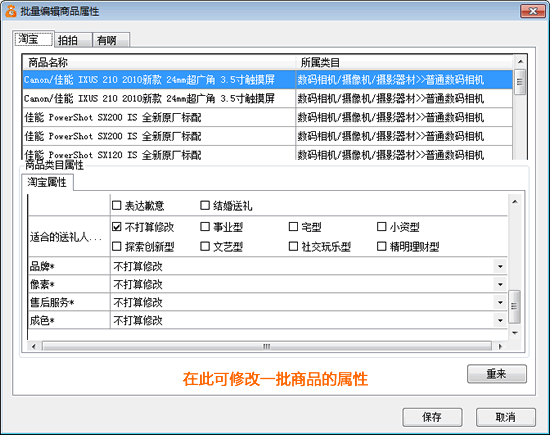Viewport: 550px width, 435px height.
Task: Click attributes panel scroll up arrow
Action: (515, 202)
